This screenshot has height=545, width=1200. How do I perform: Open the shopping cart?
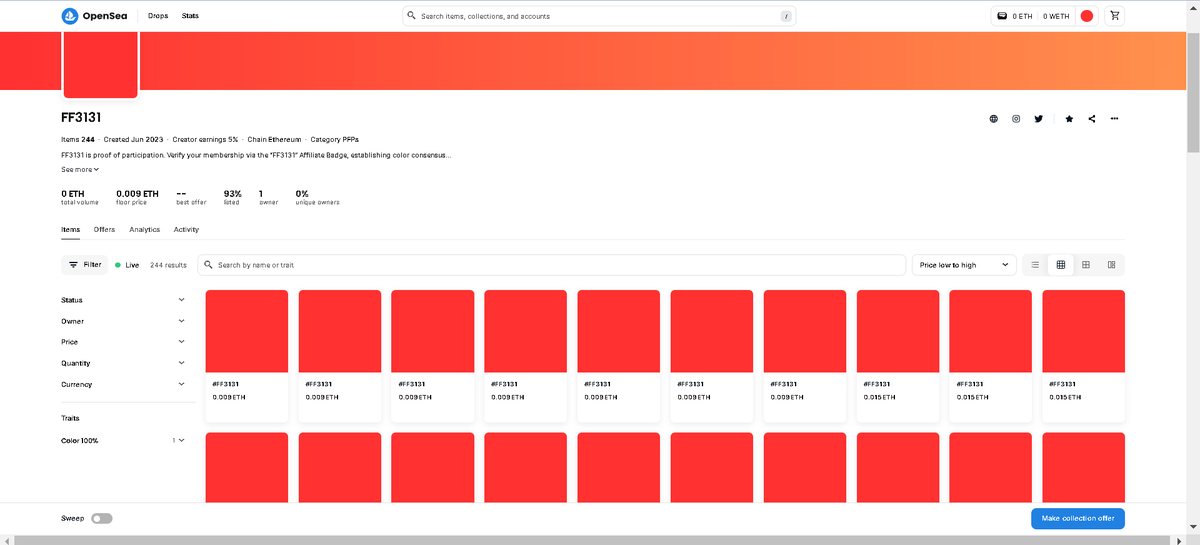pos(1116,16)
